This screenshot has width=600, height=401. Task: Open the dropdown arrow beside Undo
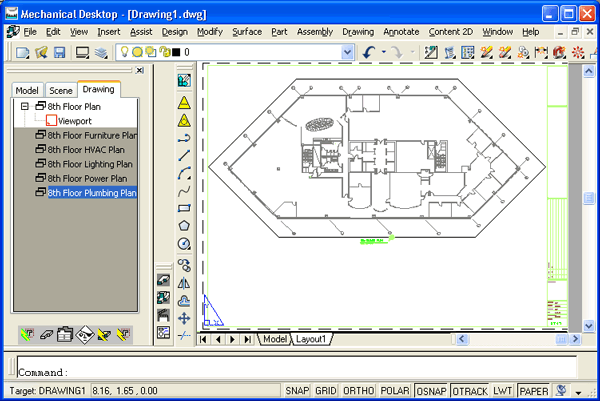pos(385,52)
